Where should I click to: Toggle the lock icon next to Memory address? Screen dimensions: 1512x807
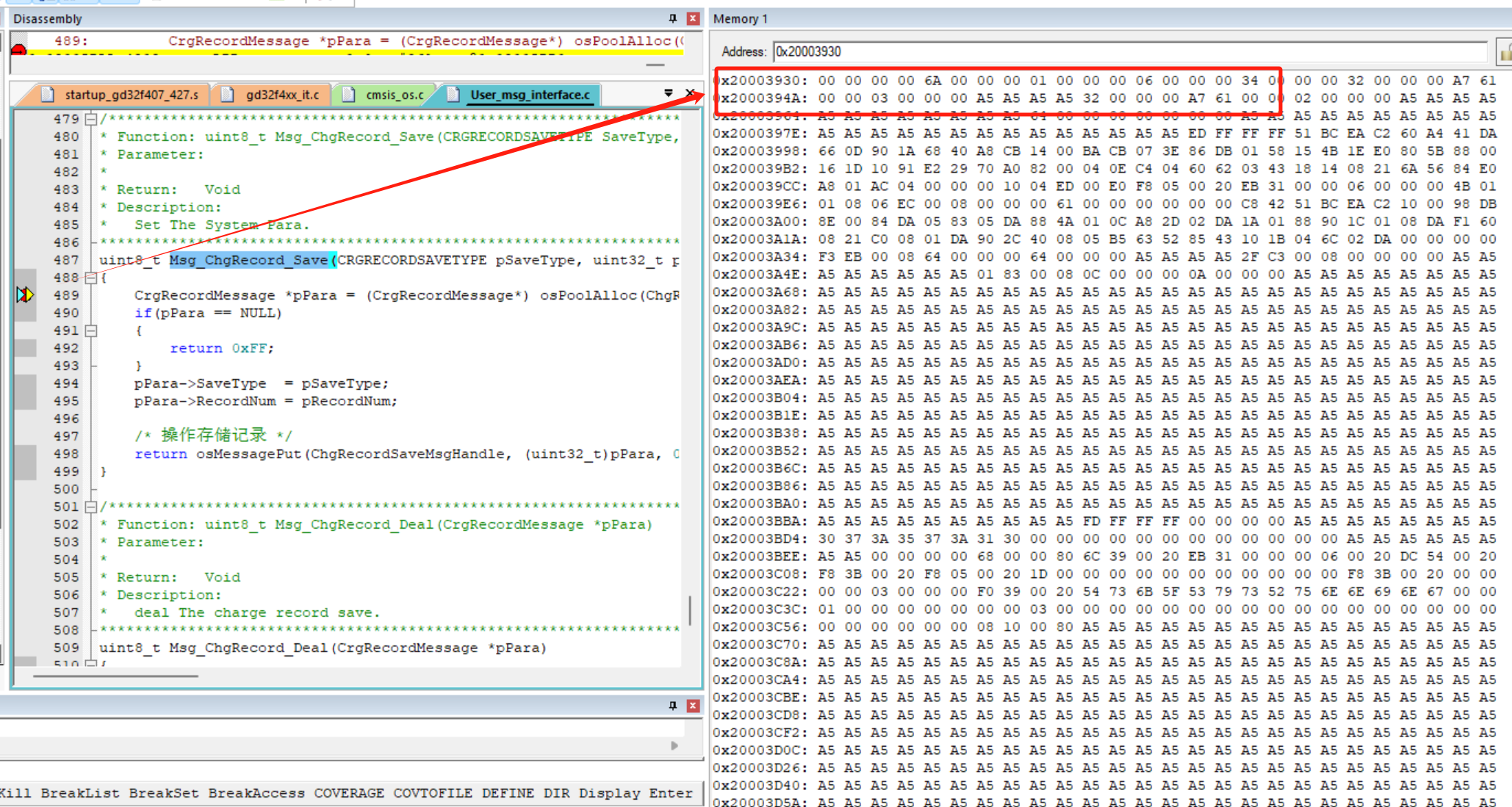tap(1504, 52)
